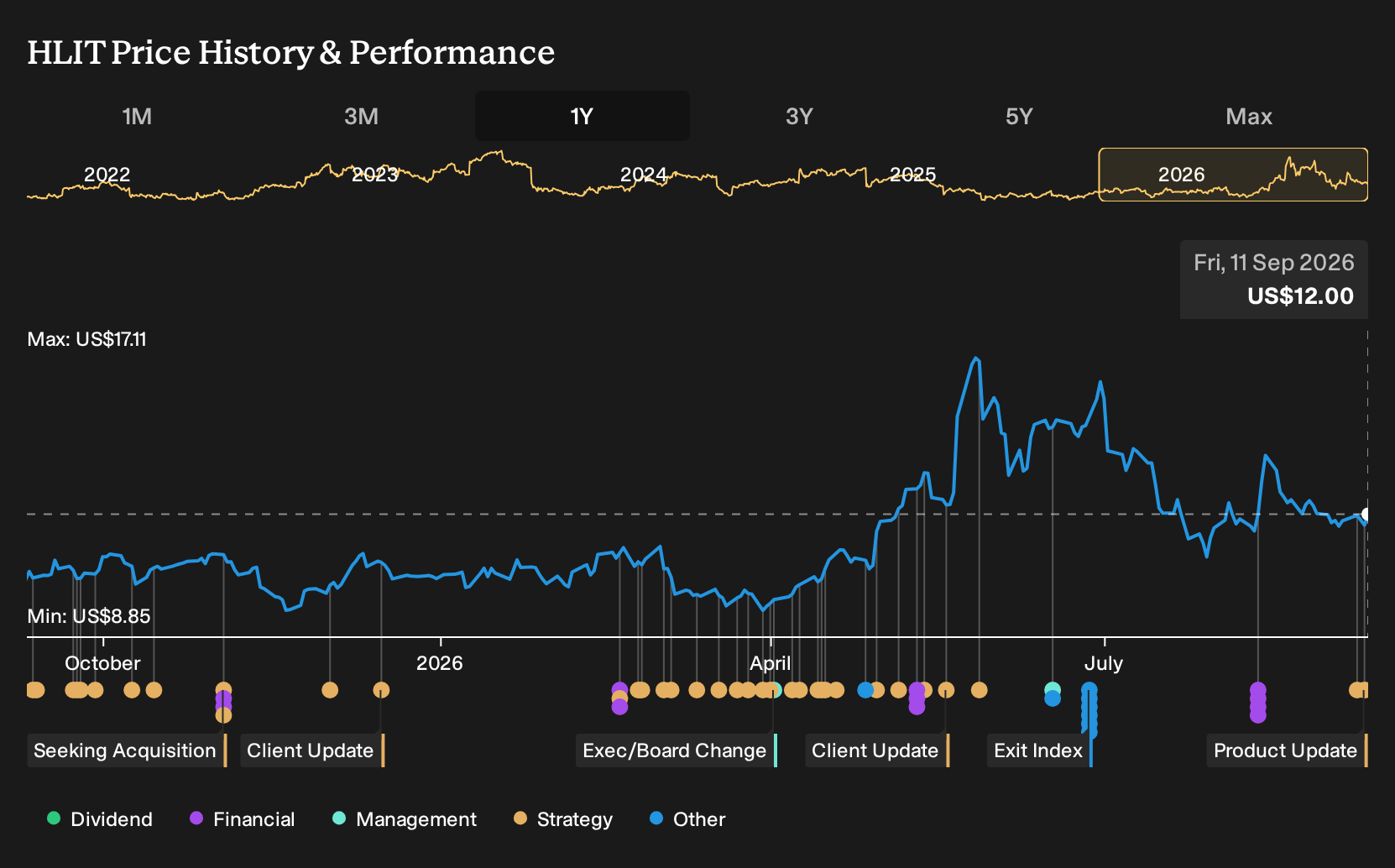Screen dimensions: 1395x868
Task: Click the Fri, 11 Sep 2026 price tooltip
Action: 1274,280
